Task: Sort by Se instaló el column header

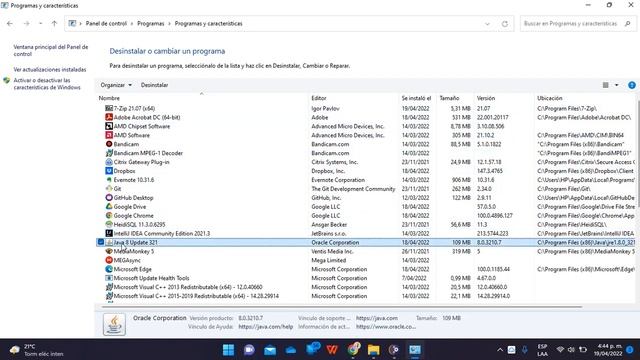Action: click(418, 98)
